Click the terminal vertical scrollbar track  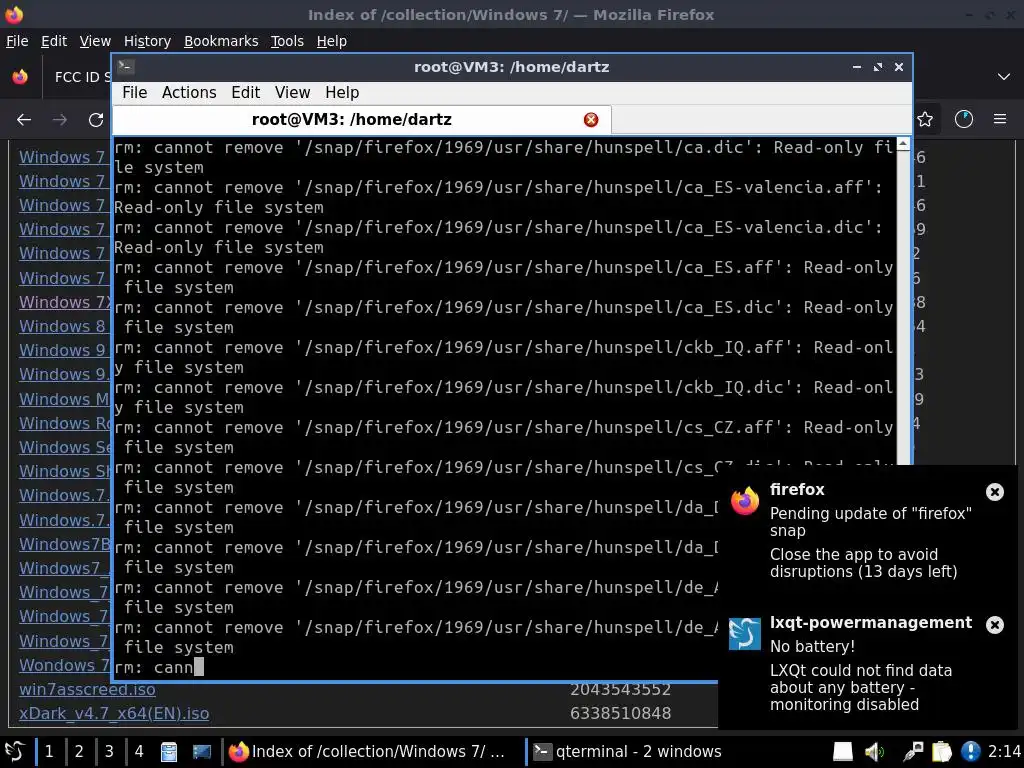tap(903, 307)
